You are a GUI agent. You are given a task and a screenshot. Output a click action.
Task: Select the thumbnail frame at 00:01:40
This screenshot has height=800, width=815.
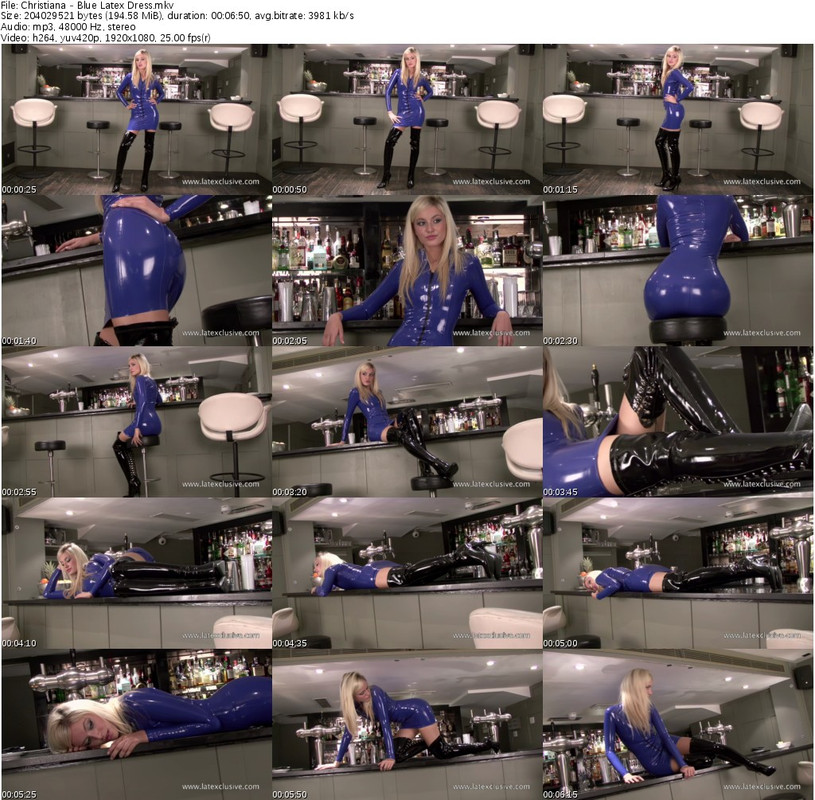pos(137,271)
